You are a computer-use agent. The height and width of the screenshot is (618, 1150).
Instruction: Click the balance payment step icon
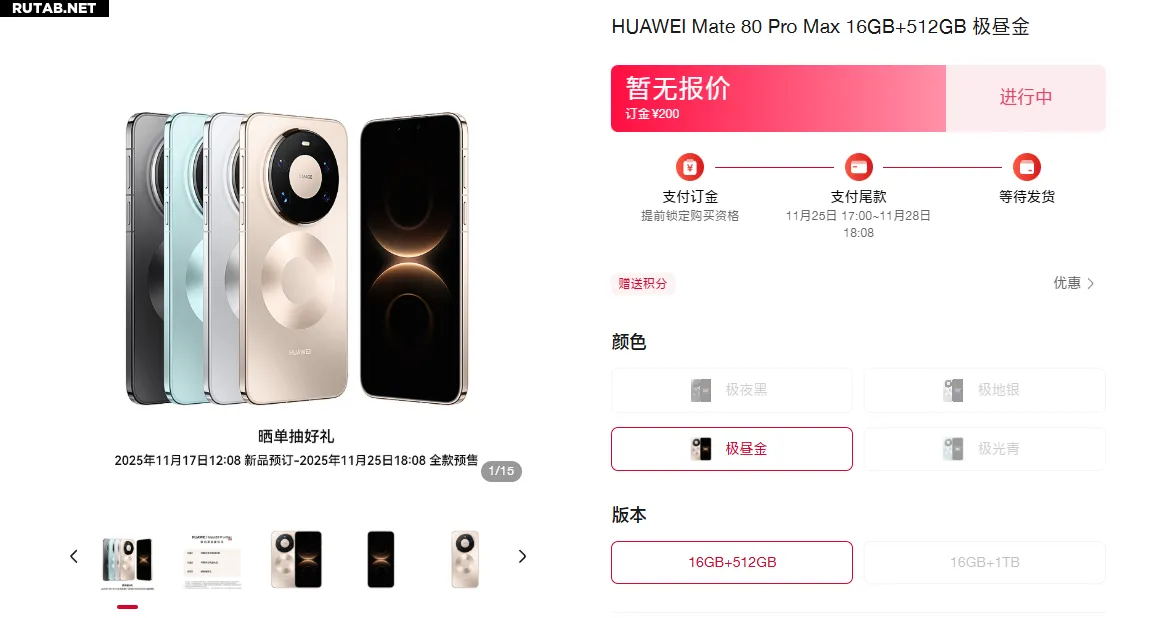(858, 167)
